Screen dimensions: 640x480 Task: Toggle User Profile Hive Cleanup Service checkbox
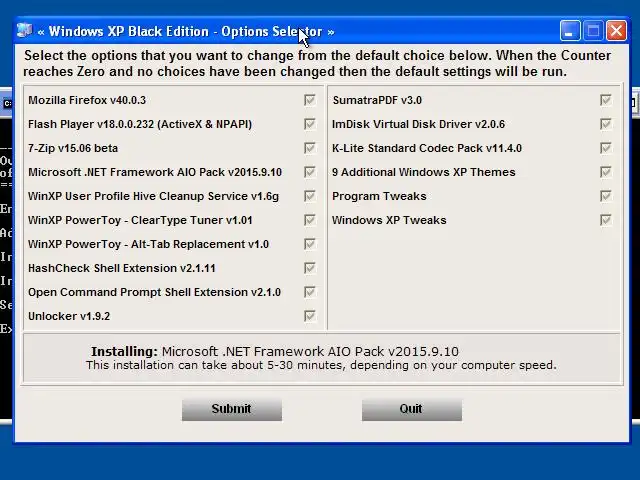pos(310,196)
